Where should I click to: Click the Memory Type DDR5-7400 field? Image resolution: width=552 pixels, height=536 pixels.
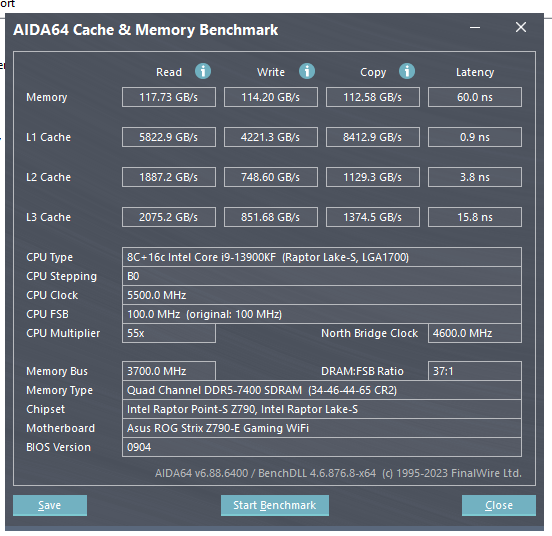coord(322,390)
